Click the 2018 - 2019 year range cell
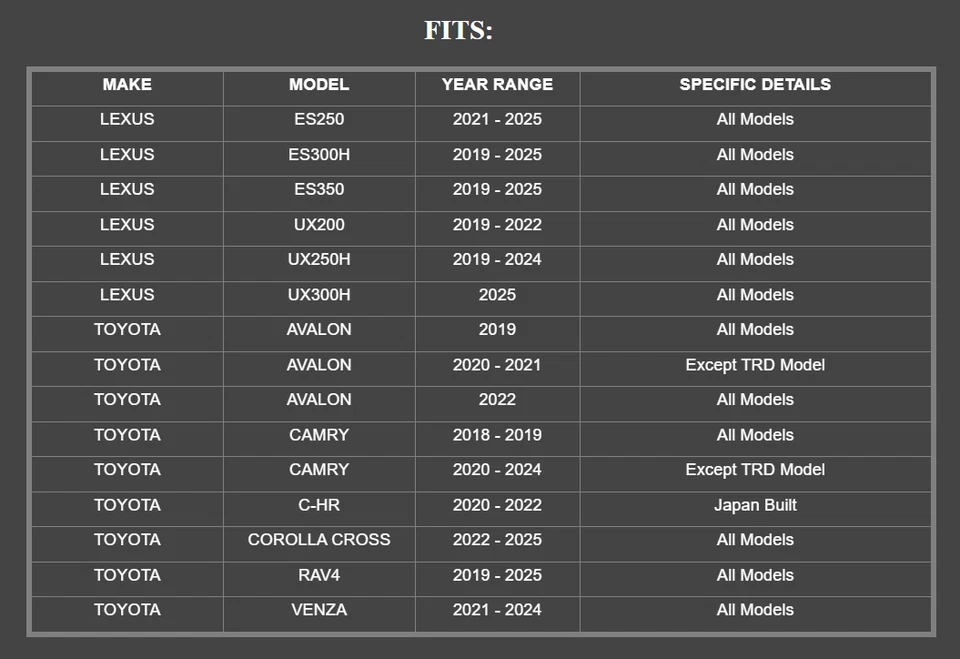This screenshot has width=960, height=659. 497,435
